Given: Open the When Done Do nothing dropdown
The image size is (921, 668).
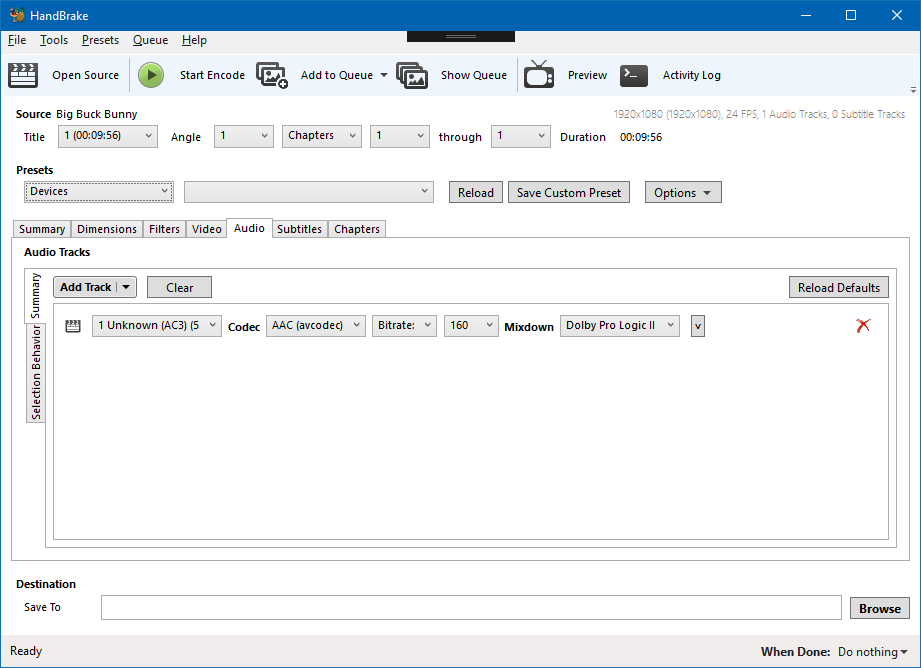Looking at the screenshot, I should 873,652.
